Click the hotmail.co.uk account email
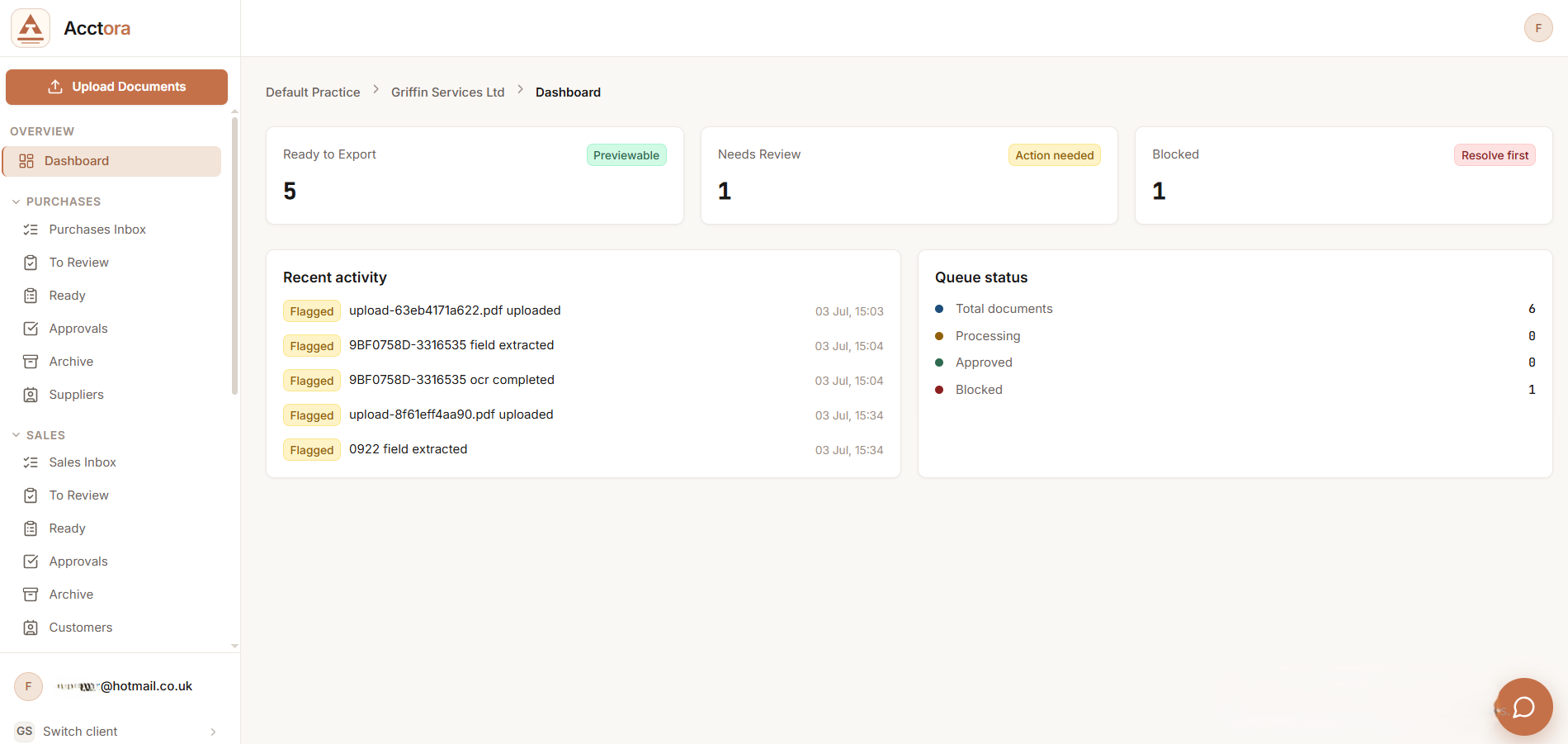This screenshot has width=1568, height=744. [124, 686]
